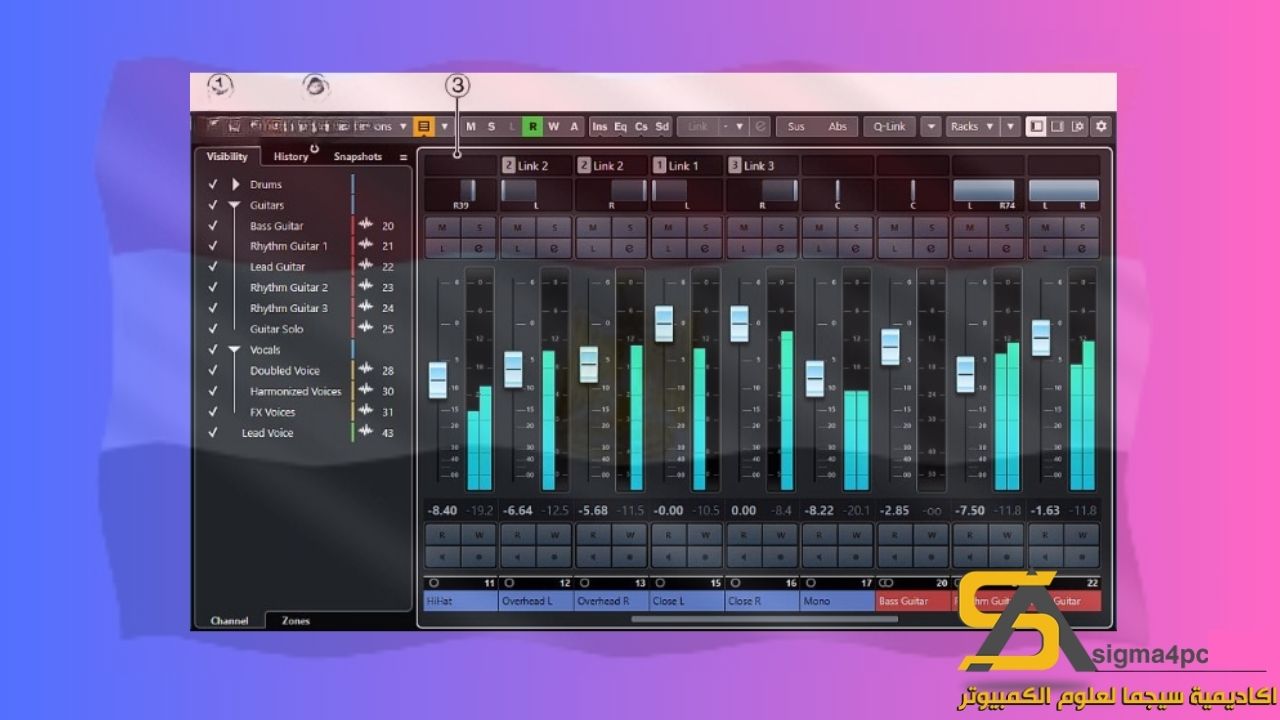1280x720 pixels.
Task: Solo the Bass Guitar channel
Action: tap(932, 228)
